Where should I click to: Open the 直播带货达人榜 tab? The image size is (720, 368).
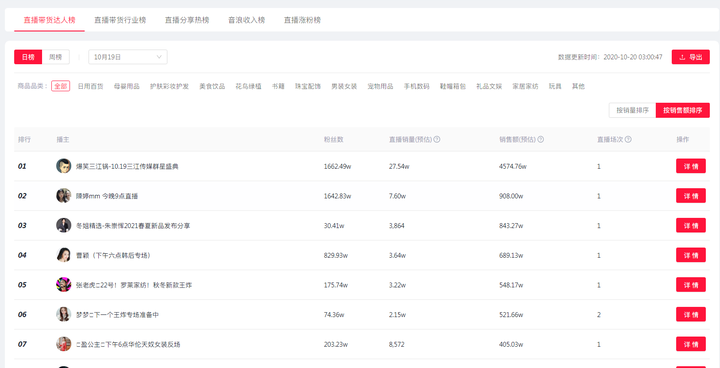(50, 20)
